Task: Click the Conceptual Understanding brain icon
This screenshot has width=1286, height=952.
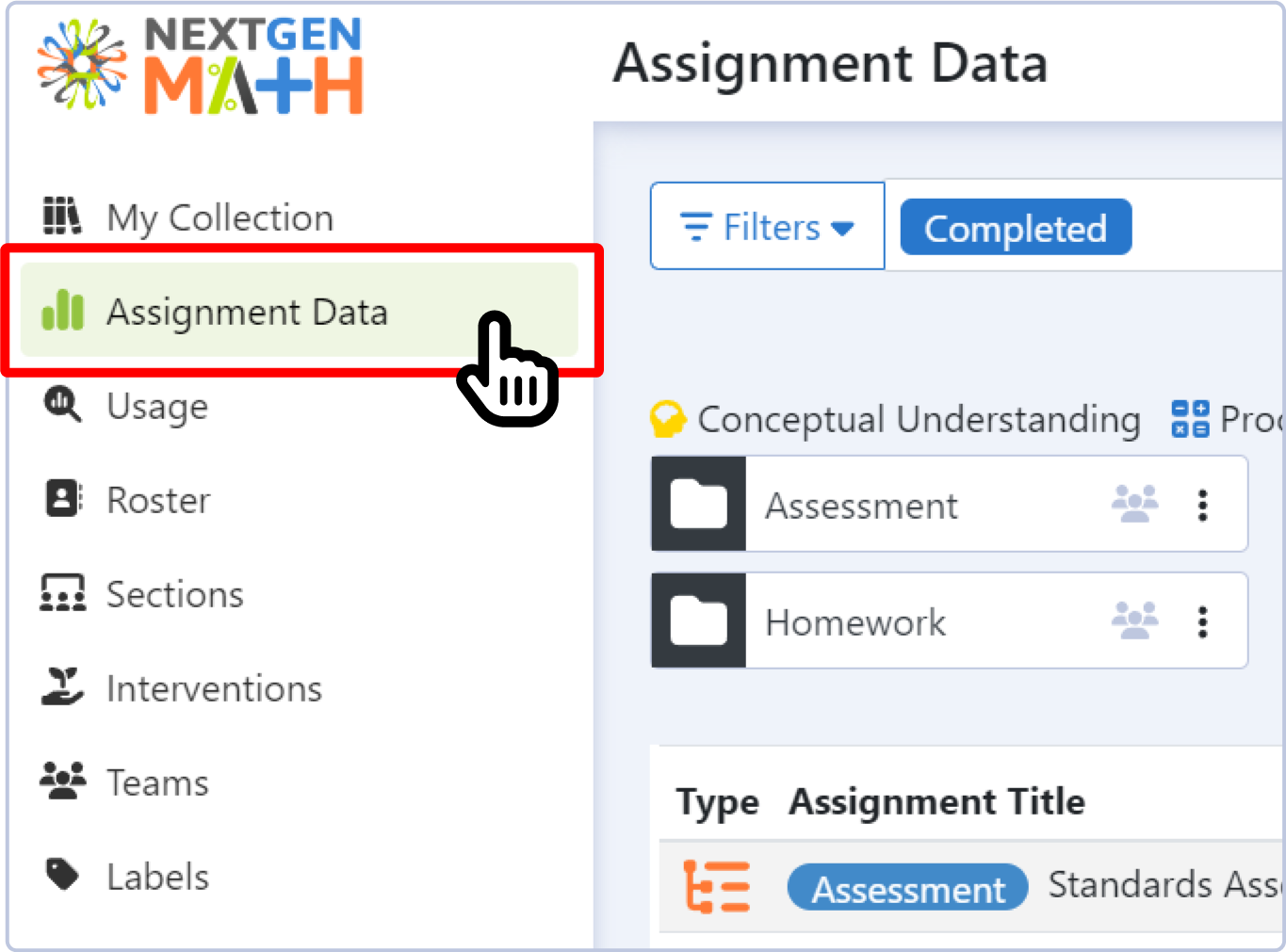Action: click(x=668, y=420)
